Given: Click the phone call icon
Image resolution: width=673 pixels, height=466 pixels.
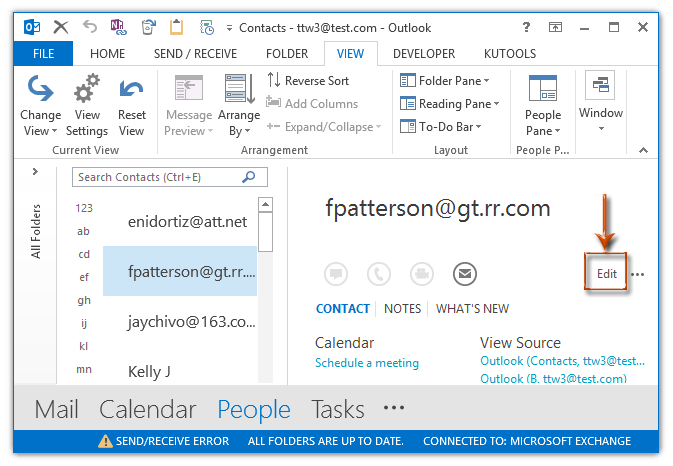Looking at the screenshot, I should pos(379,274).
